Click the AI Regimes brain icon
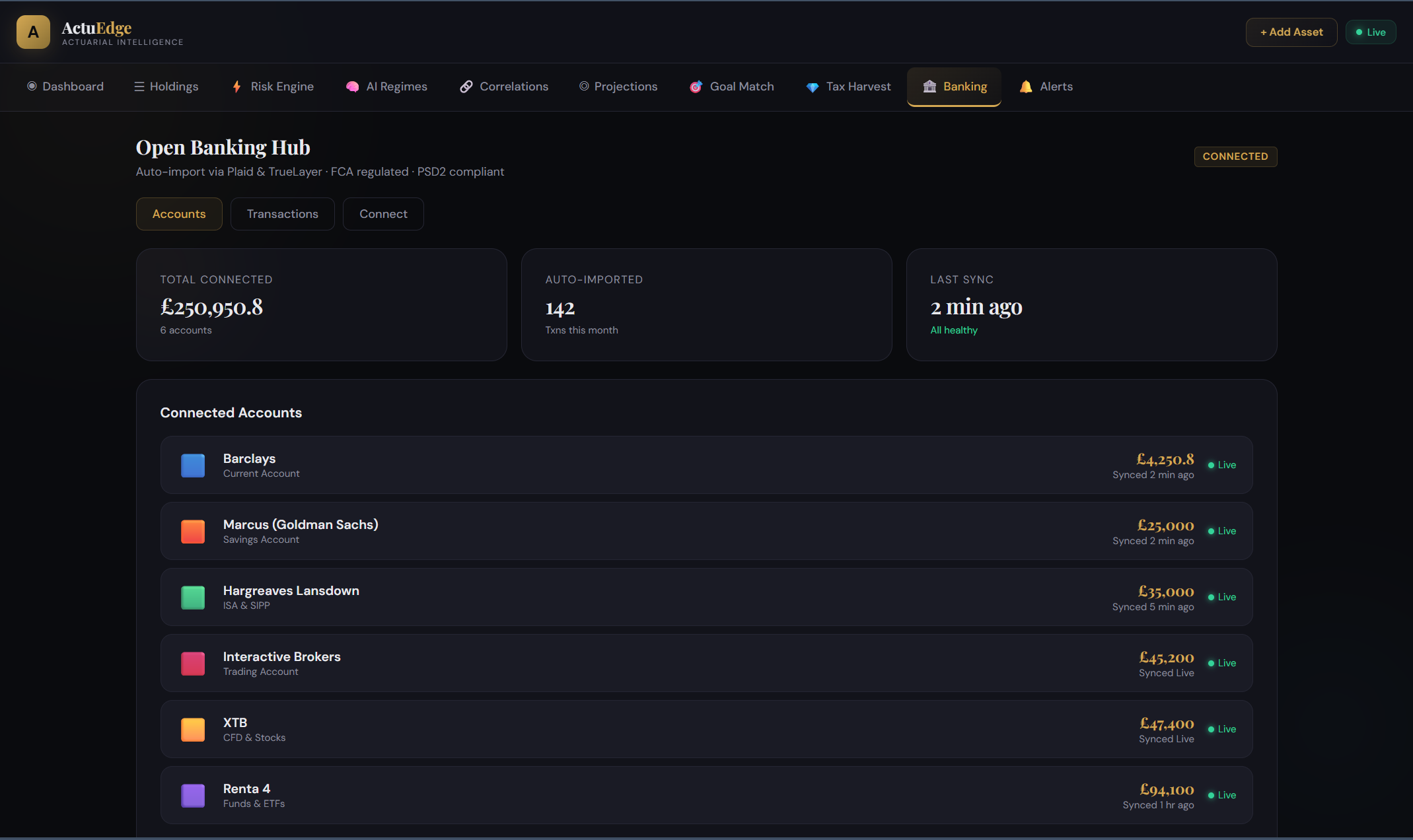 click(x=352, y=87)
